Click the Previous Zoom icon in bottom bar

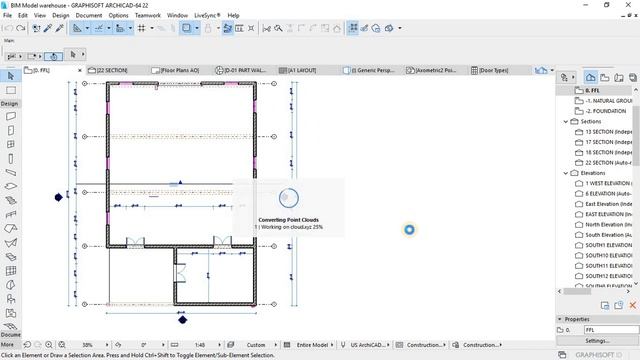point(27,345)
